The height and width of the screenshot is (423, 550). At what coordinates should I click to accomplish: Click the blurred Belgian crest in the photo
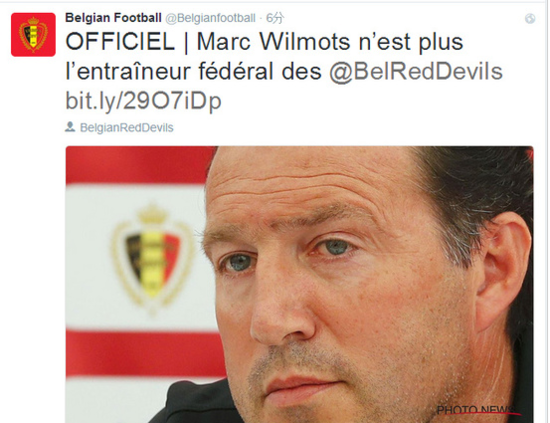pyautogui.click(x=153, y=258)
